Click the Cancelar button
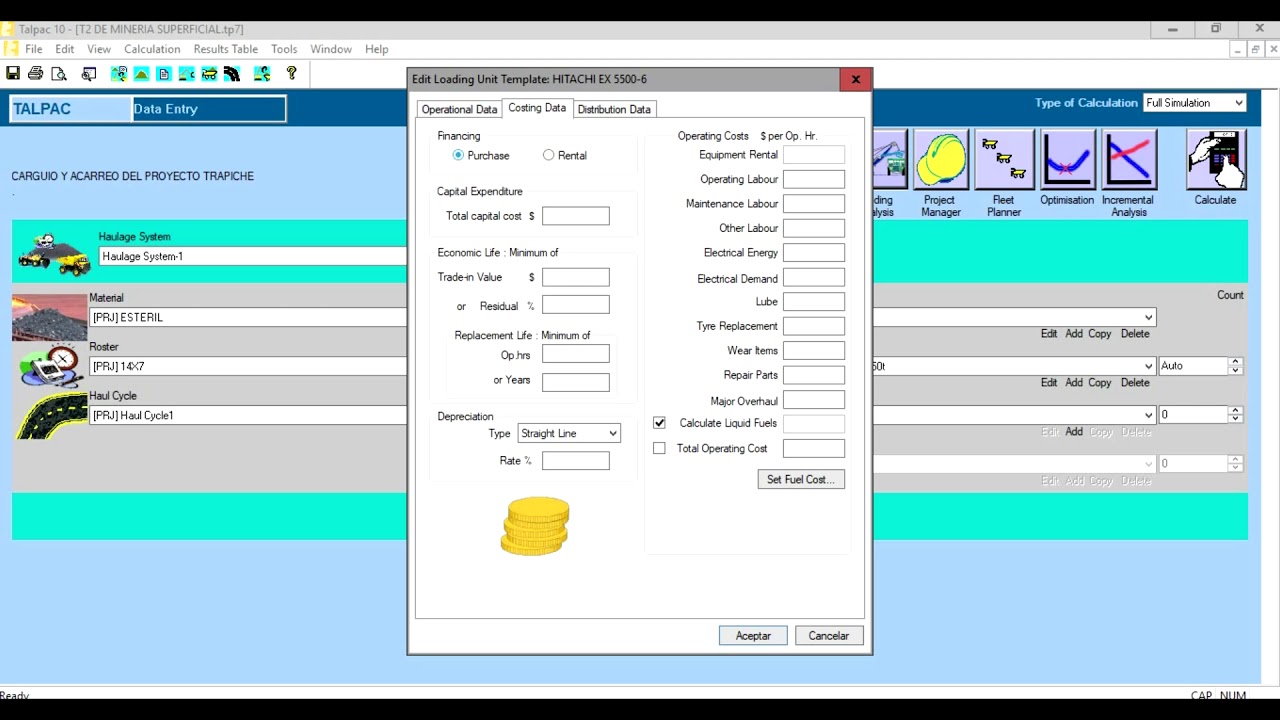The image size is (1280, 720). tap(829, 636)
